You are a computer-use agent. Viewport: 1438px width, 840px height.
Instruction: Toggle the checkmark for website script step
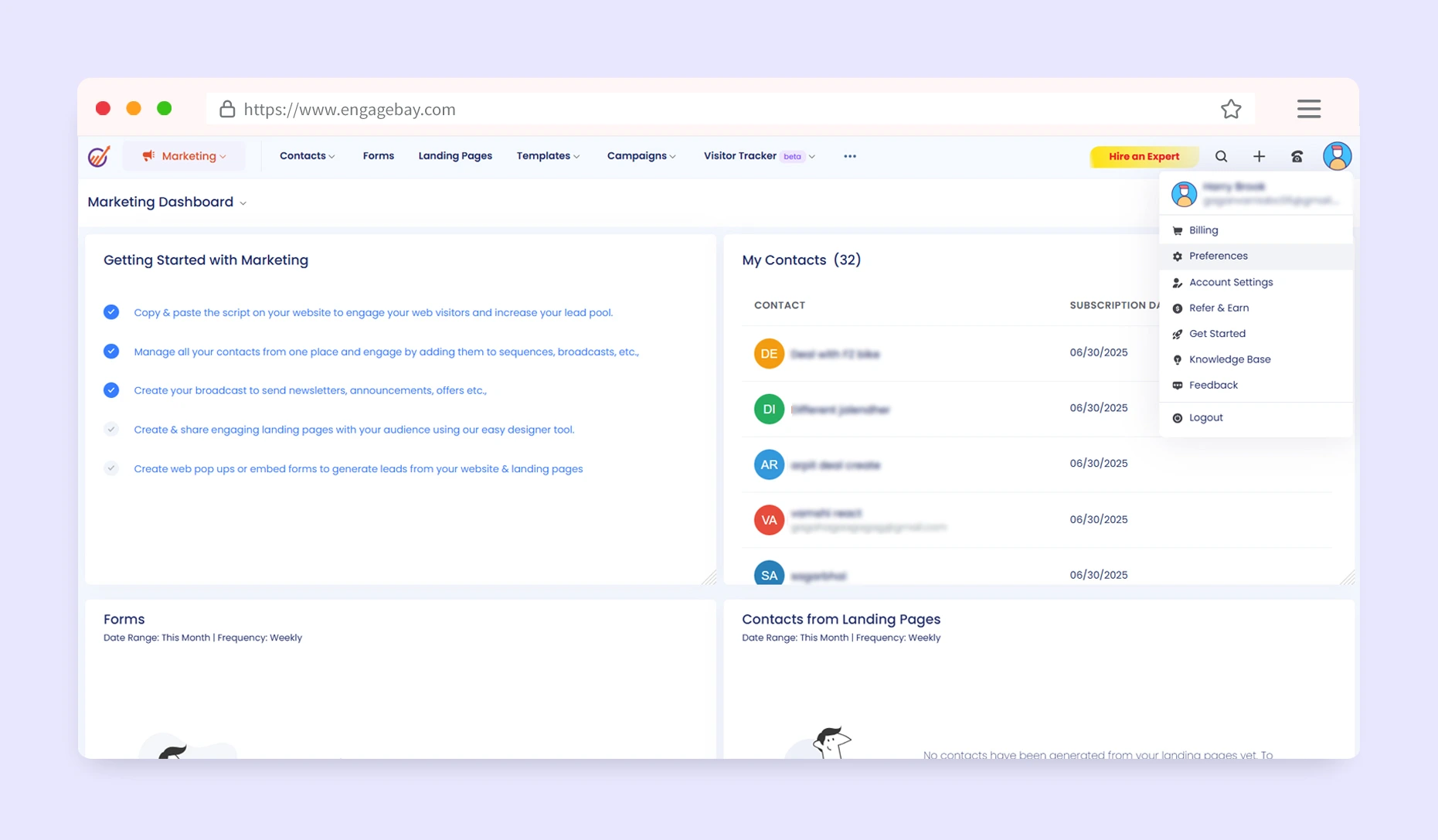[111, 312]
